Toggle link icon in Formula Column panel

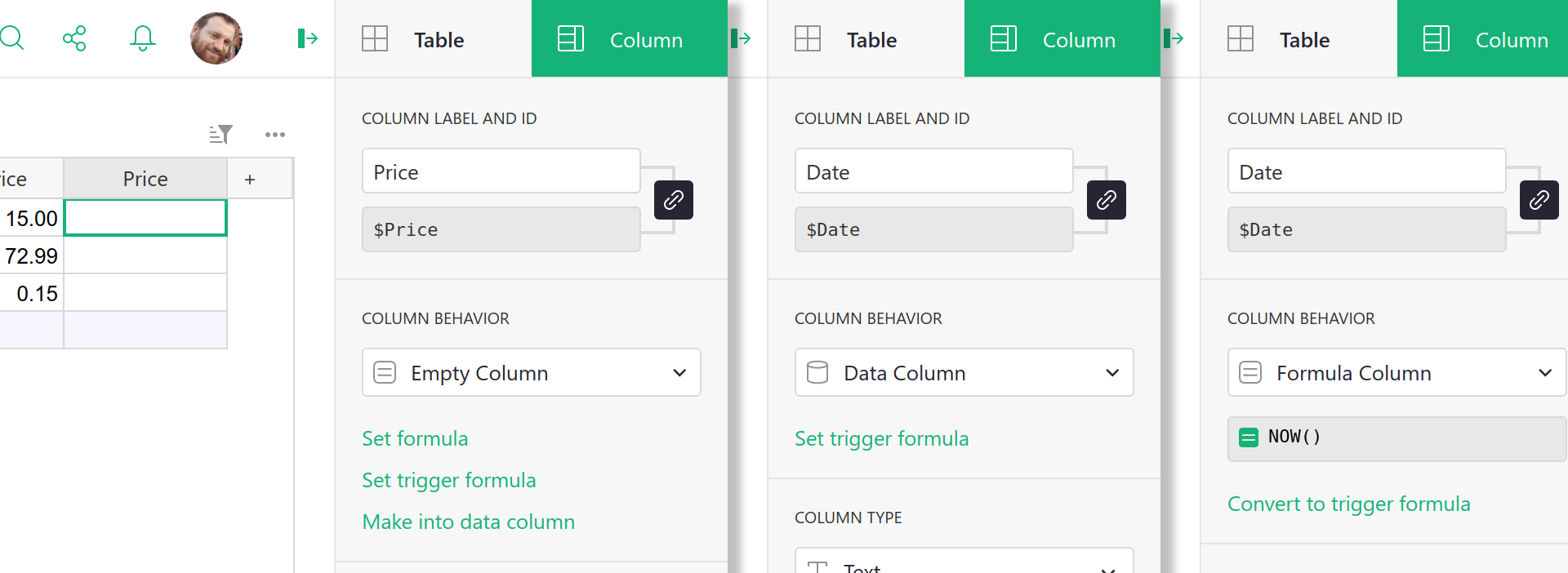[1539, 200]
